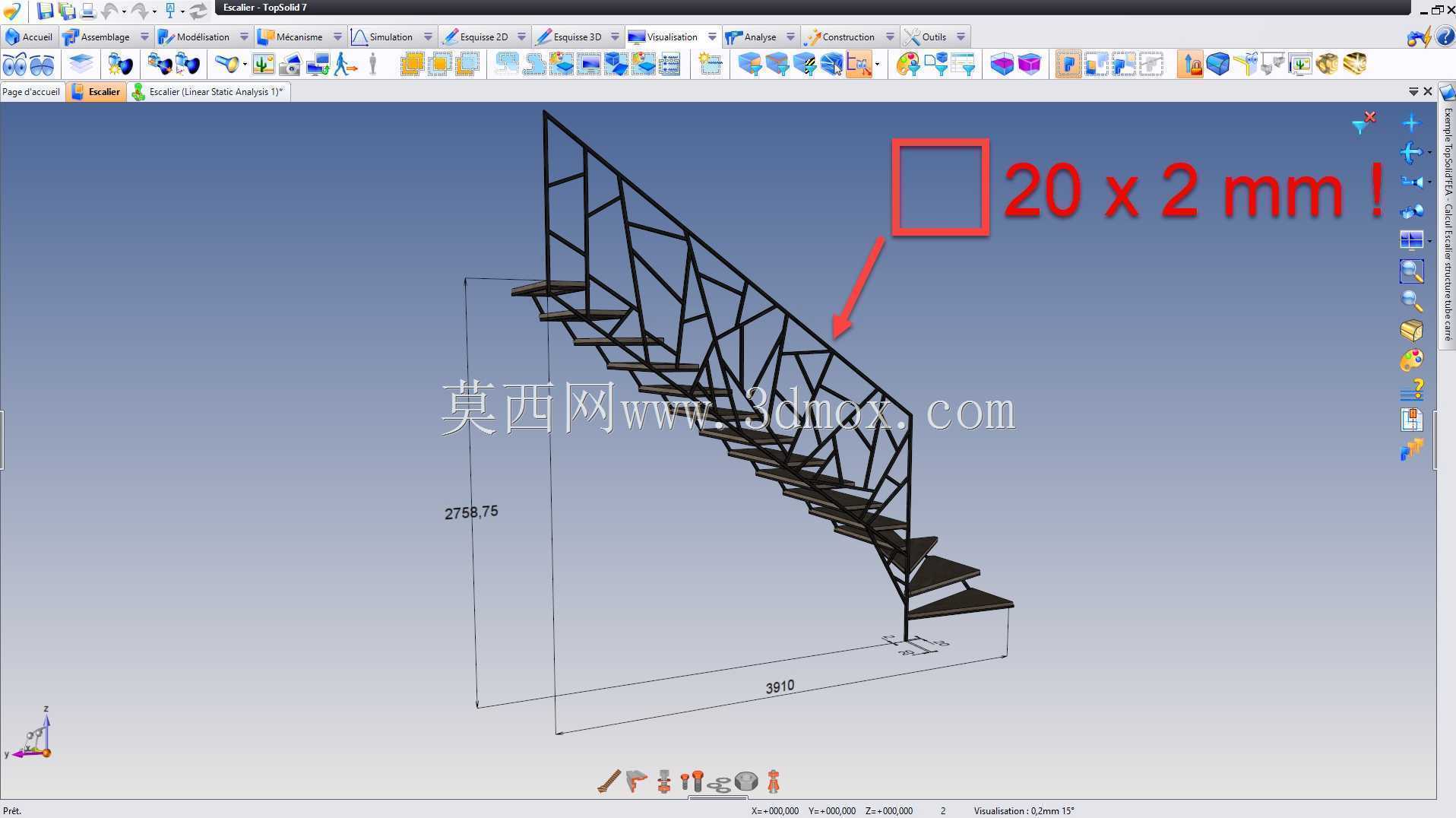The width and height of the screenshot is (1456, 818).
Task: Click the flashlight lighting icon
Action: pos(226,65)
